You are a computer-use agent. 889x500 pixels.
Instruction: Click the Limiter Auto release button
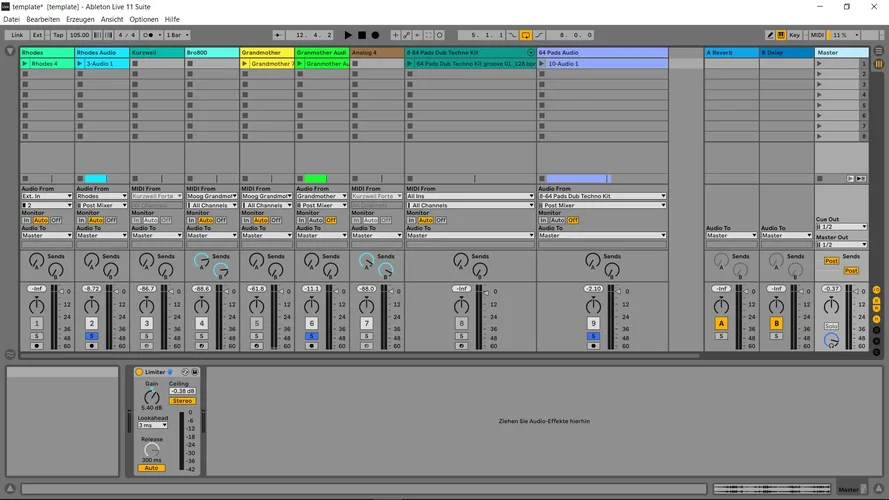[152, 468]
